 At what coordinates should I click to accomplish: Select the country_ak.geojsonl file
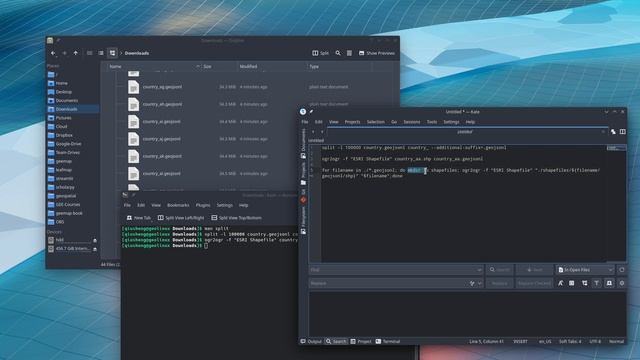(x=162, y=156)
